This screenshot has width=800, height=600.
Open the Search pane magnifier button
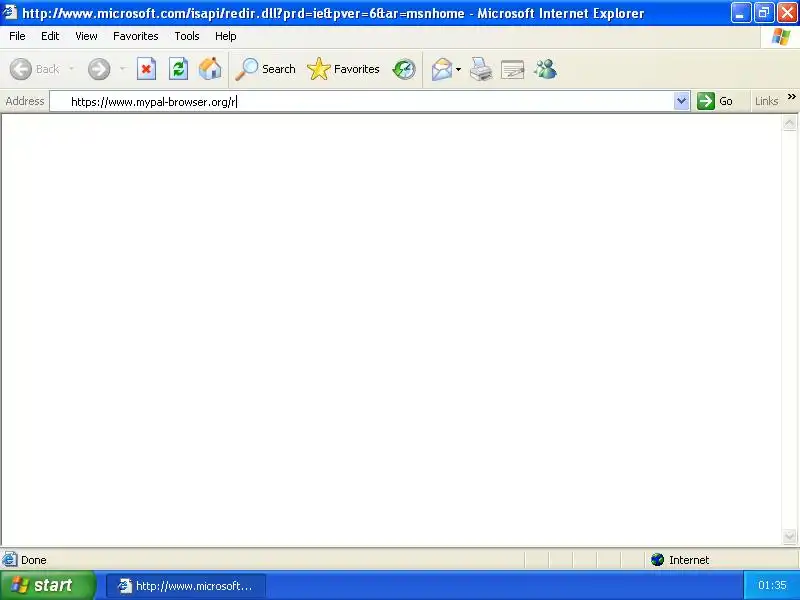tap(265, 69)
